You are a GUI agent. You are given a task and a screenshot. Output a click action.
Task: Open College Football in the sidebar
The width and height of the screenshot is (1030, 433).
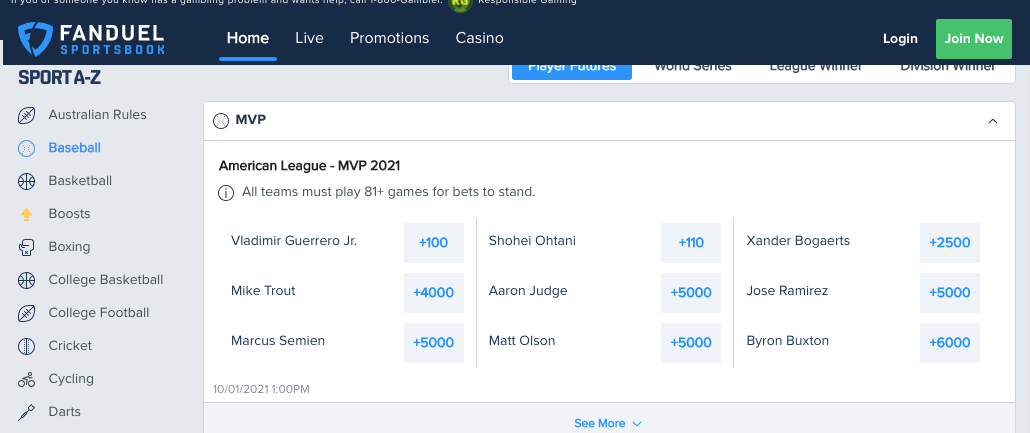click(99, 313)
